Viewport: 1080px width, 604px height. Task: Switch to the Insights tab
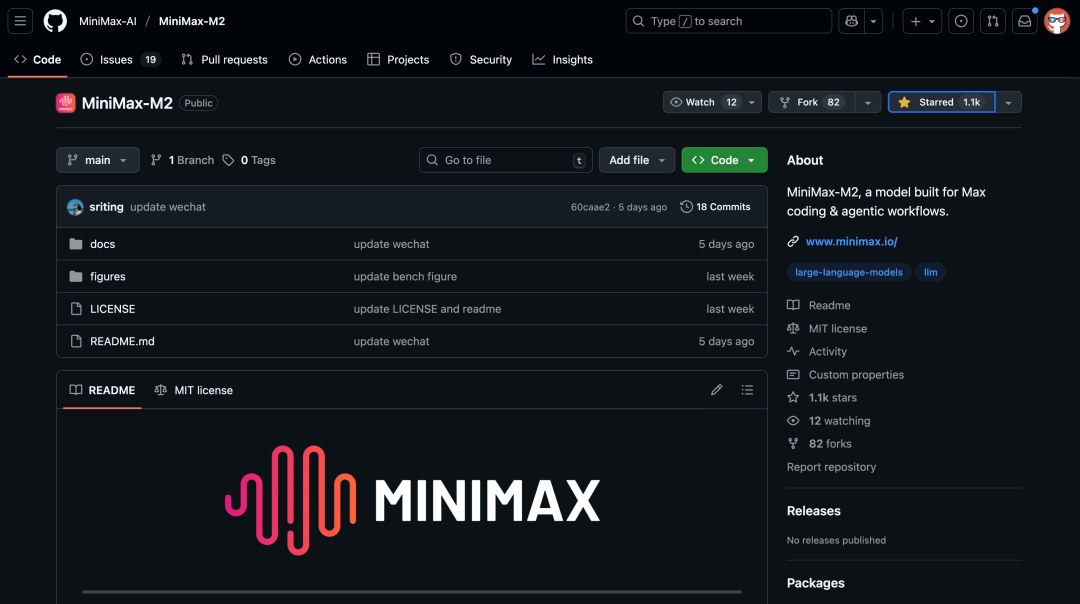click(x=563, y=60)
